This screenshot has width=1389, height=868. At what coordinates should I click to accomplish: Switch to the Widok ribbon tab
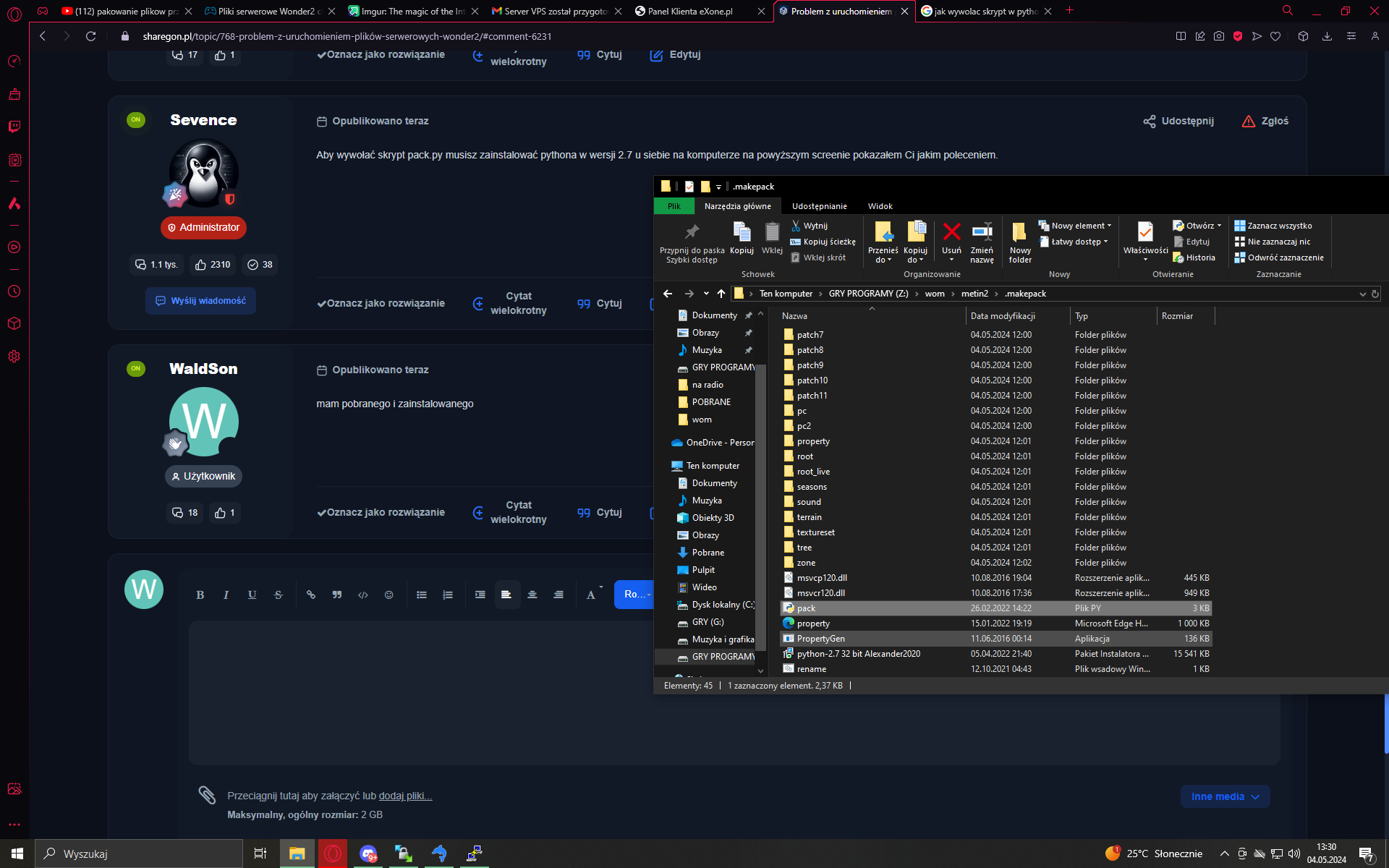coord(880,206)
